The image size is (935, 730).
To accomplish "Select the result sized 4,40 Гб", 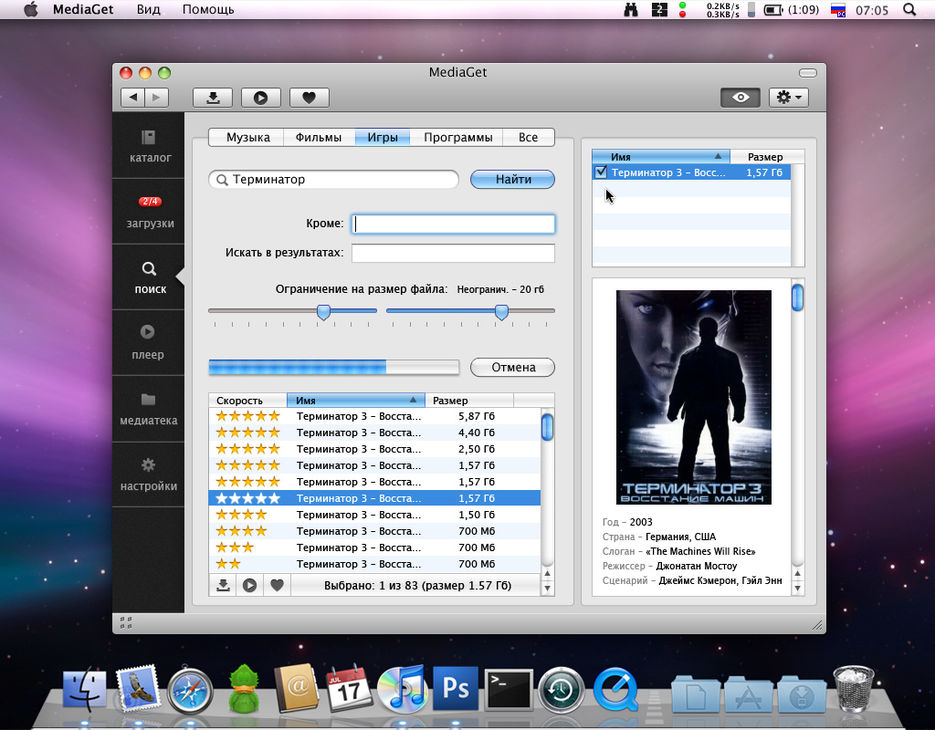I will (x=374, y=432).
